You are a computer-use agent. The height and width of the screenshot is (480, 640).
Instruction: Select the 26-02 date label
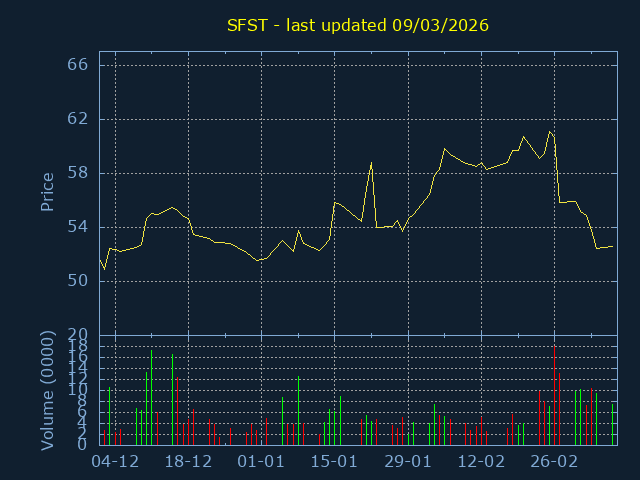click(554, 462)
